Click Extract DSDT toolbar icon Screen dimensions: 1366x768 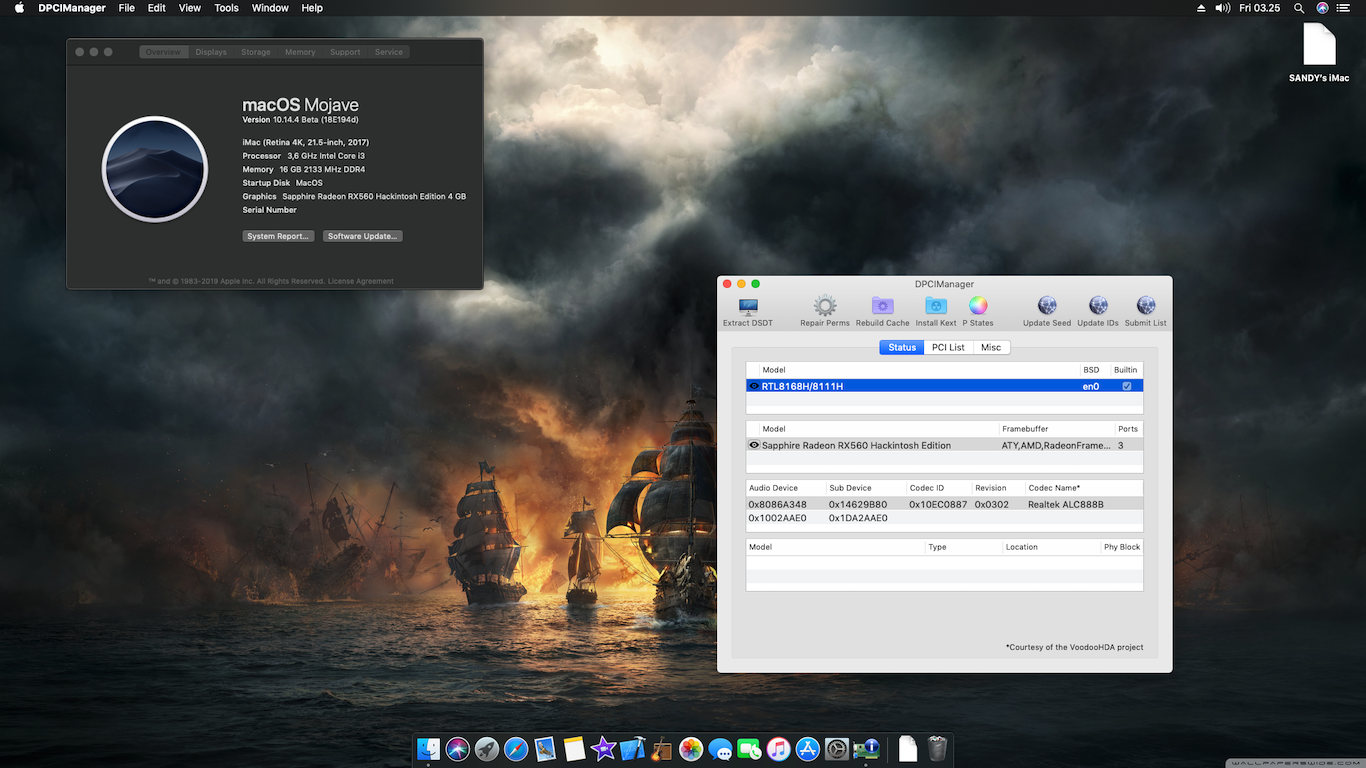(748, 306)
